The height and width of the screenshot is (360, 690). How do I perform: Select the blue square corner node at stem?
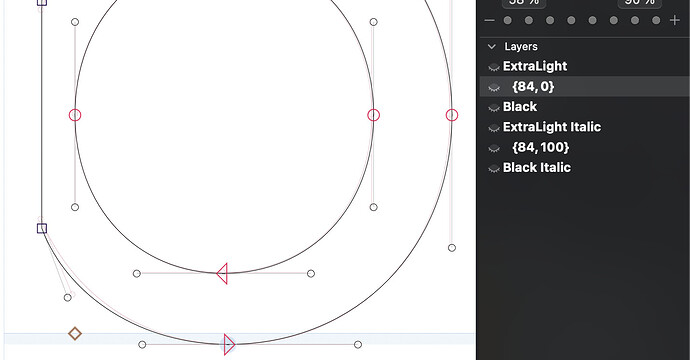42,228
